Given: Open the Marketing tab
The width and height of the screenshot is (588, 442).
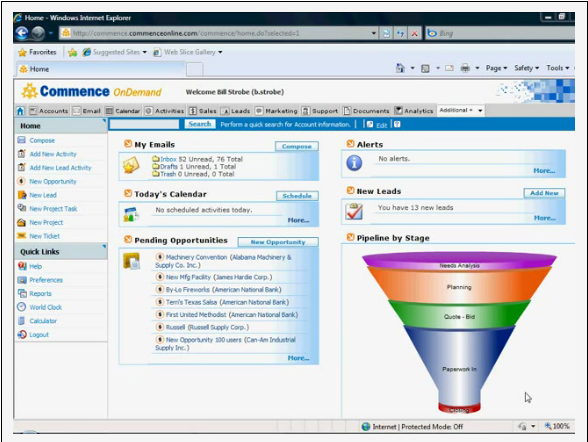Looking at the screenshot, I should tap(276, 111).
